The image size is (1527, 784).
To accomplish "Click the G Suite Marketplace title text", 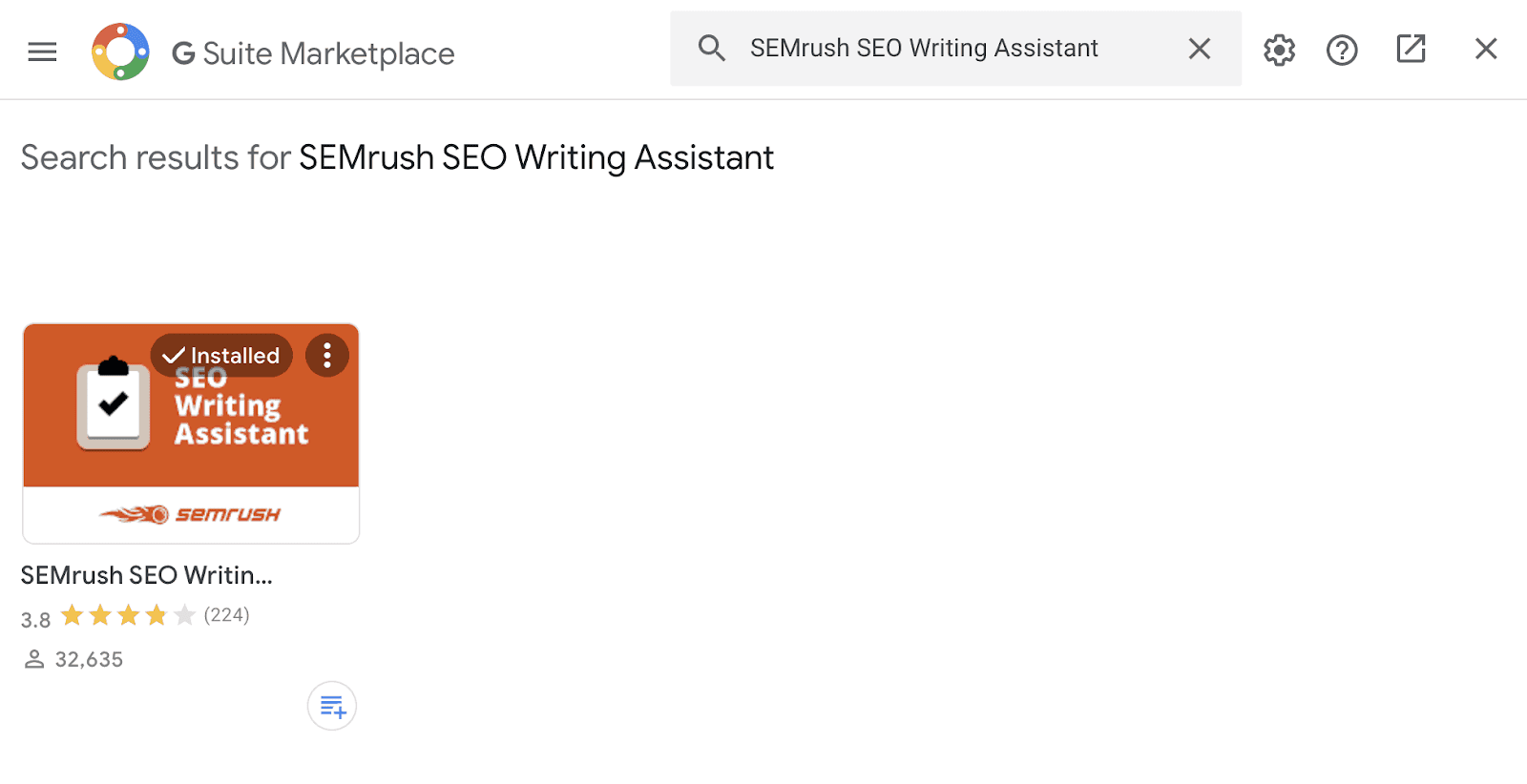I will (x=314, y=53).
